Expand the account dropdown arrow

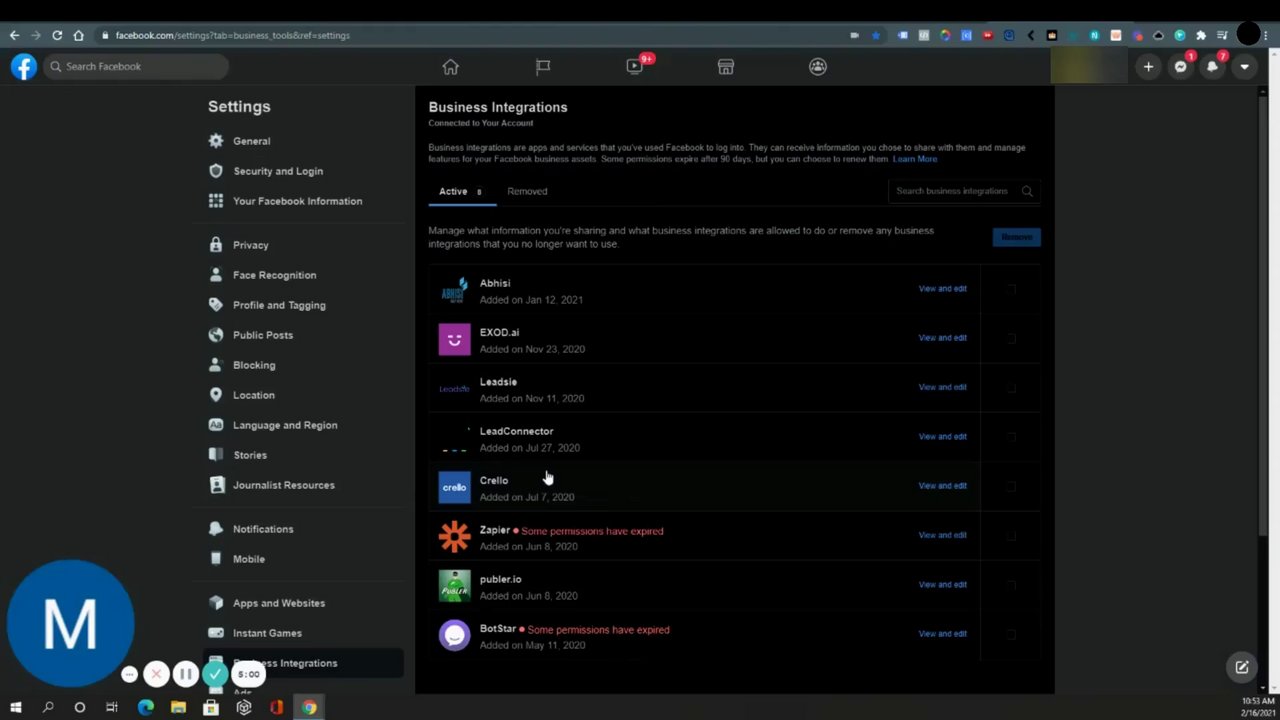(1244, 66)
